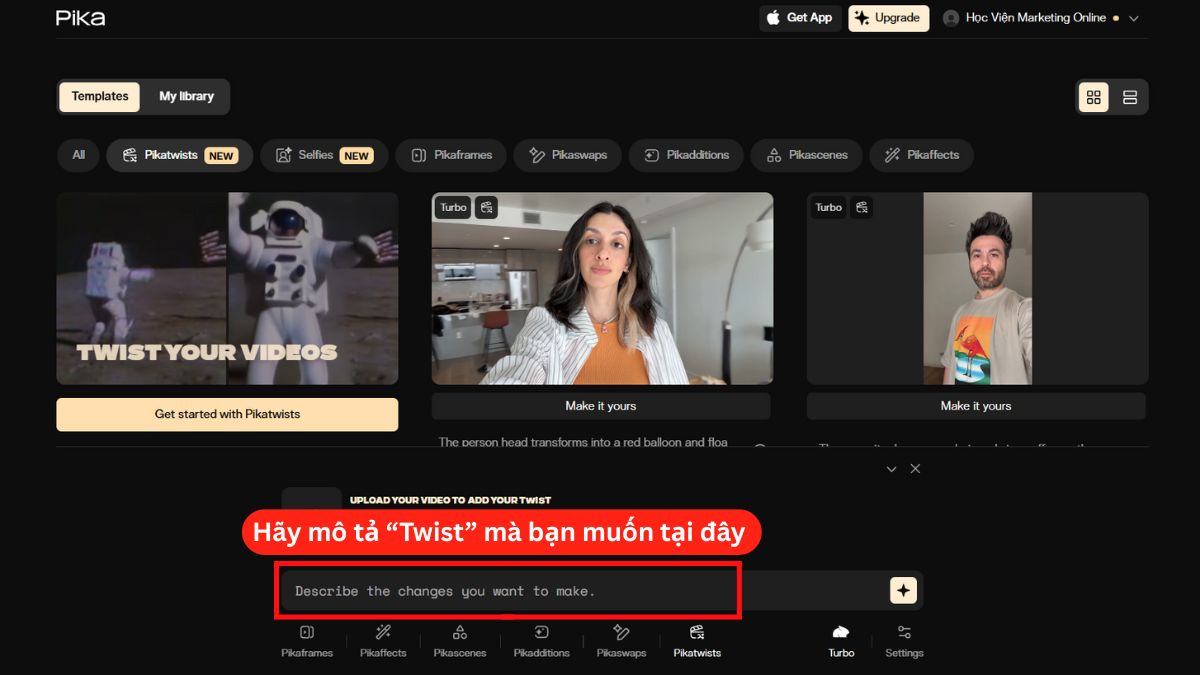Image resolution: width=1200 pixels, height=675 pixels.
Task: Select the Pikascenes tool in bottom toolbar
Action: click(460, 641)
